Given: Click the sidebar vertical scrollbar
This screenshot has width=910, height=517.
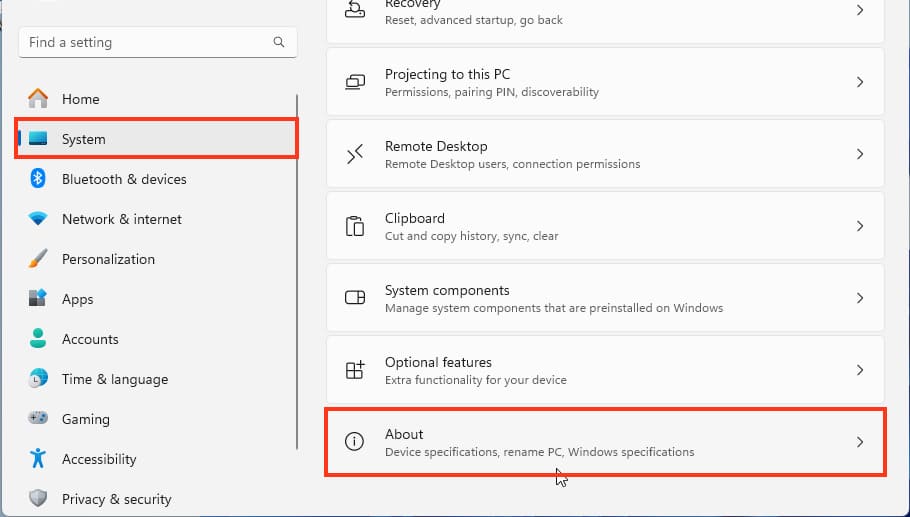Looking at the screenshot, I should click(x=297, y=270).
